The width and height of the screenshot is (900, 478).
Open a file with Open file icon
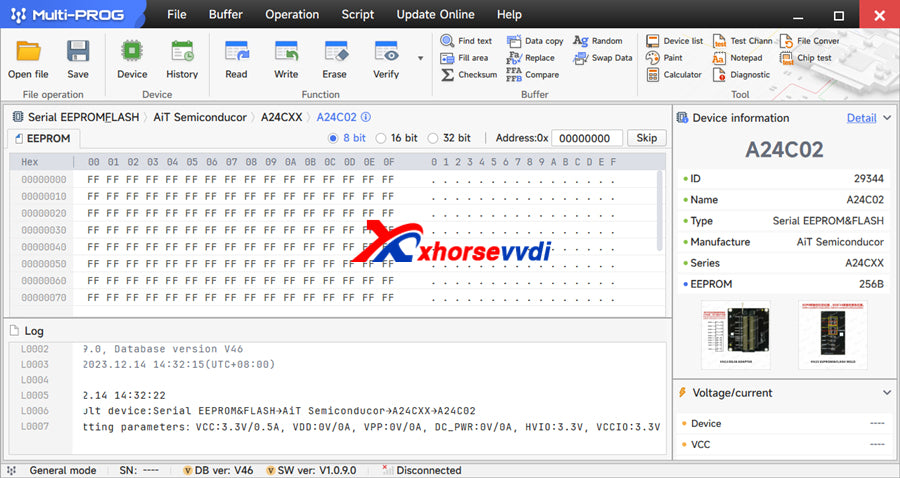(28, 59)
